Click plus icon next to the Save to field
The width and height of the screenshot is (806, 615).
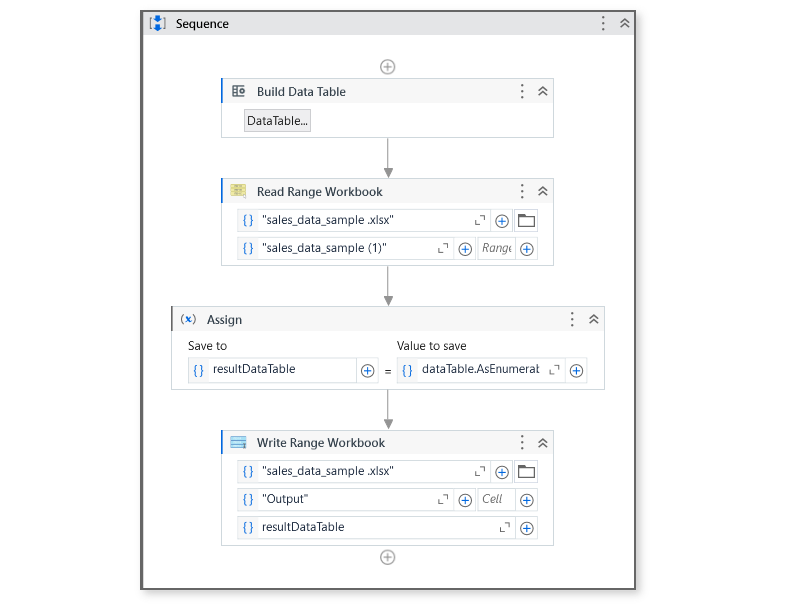pyautogui.click(x=367, y=370)
